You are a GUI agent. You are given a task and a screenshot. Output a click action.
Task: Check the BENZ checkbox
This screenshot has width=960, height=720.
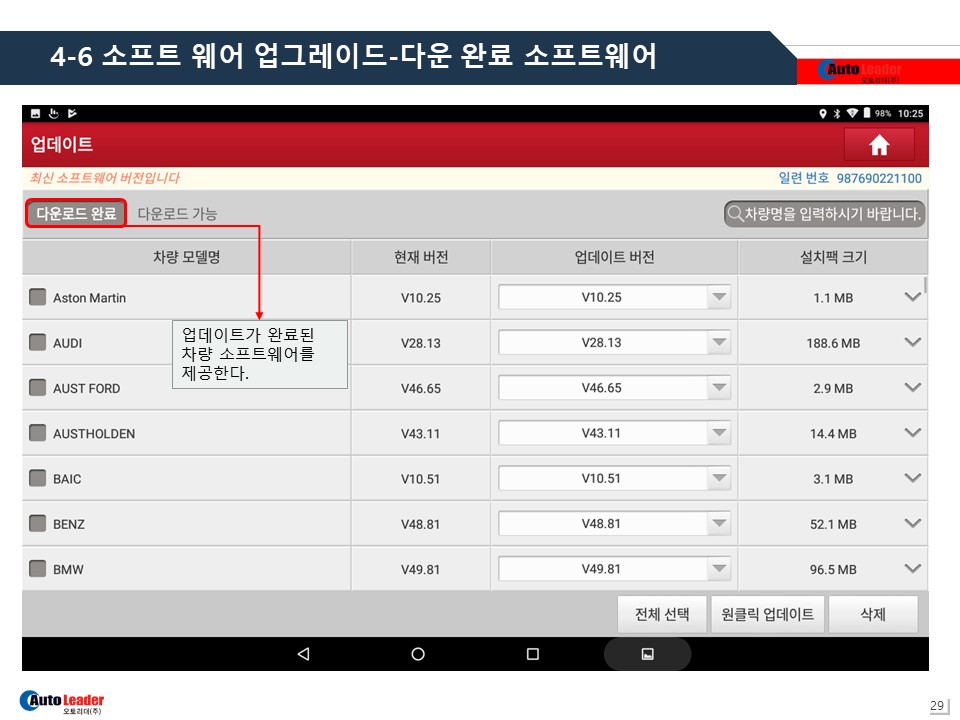[38, 523]
